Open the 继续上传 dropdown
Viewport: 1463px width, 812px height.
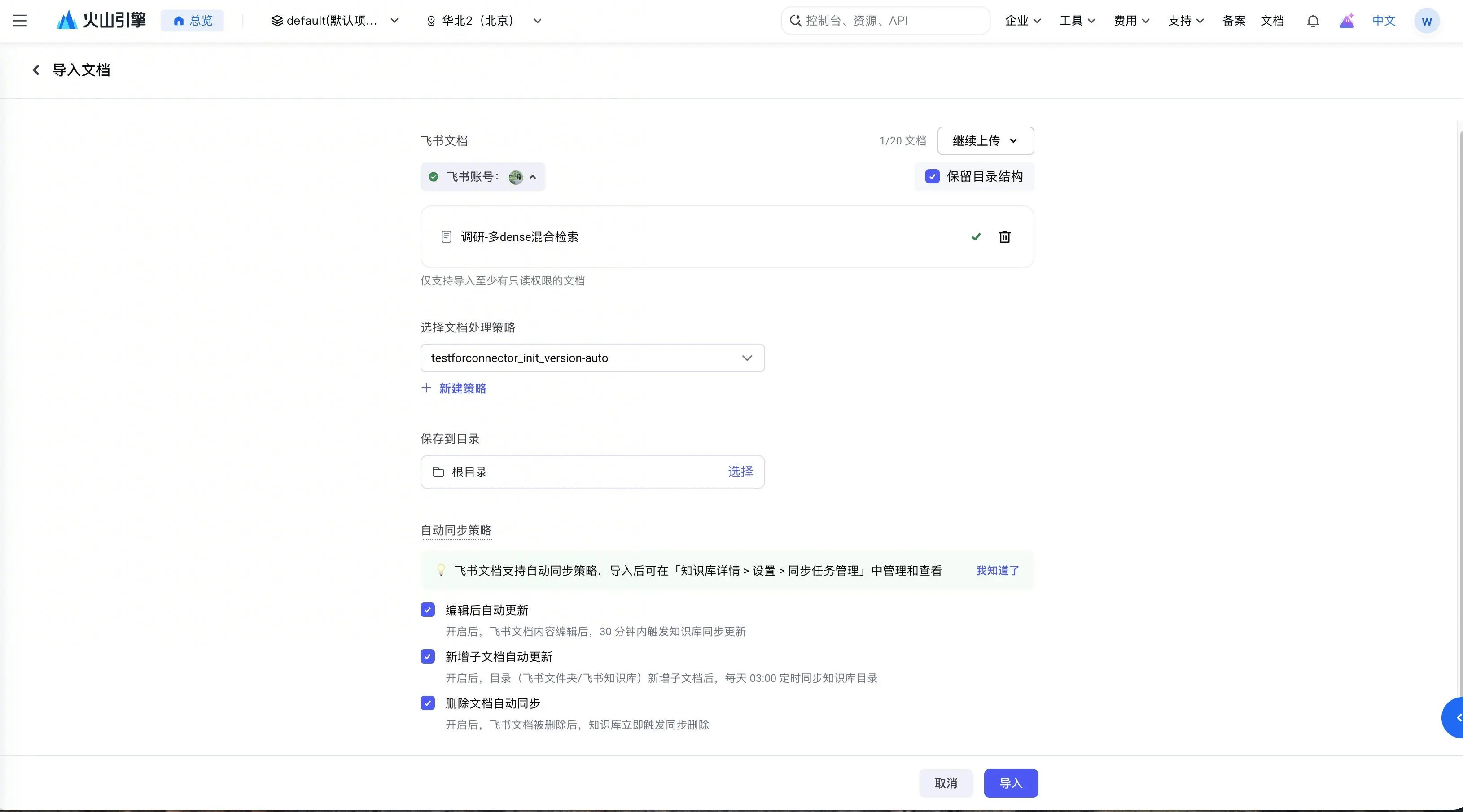(x=986, y=141)
